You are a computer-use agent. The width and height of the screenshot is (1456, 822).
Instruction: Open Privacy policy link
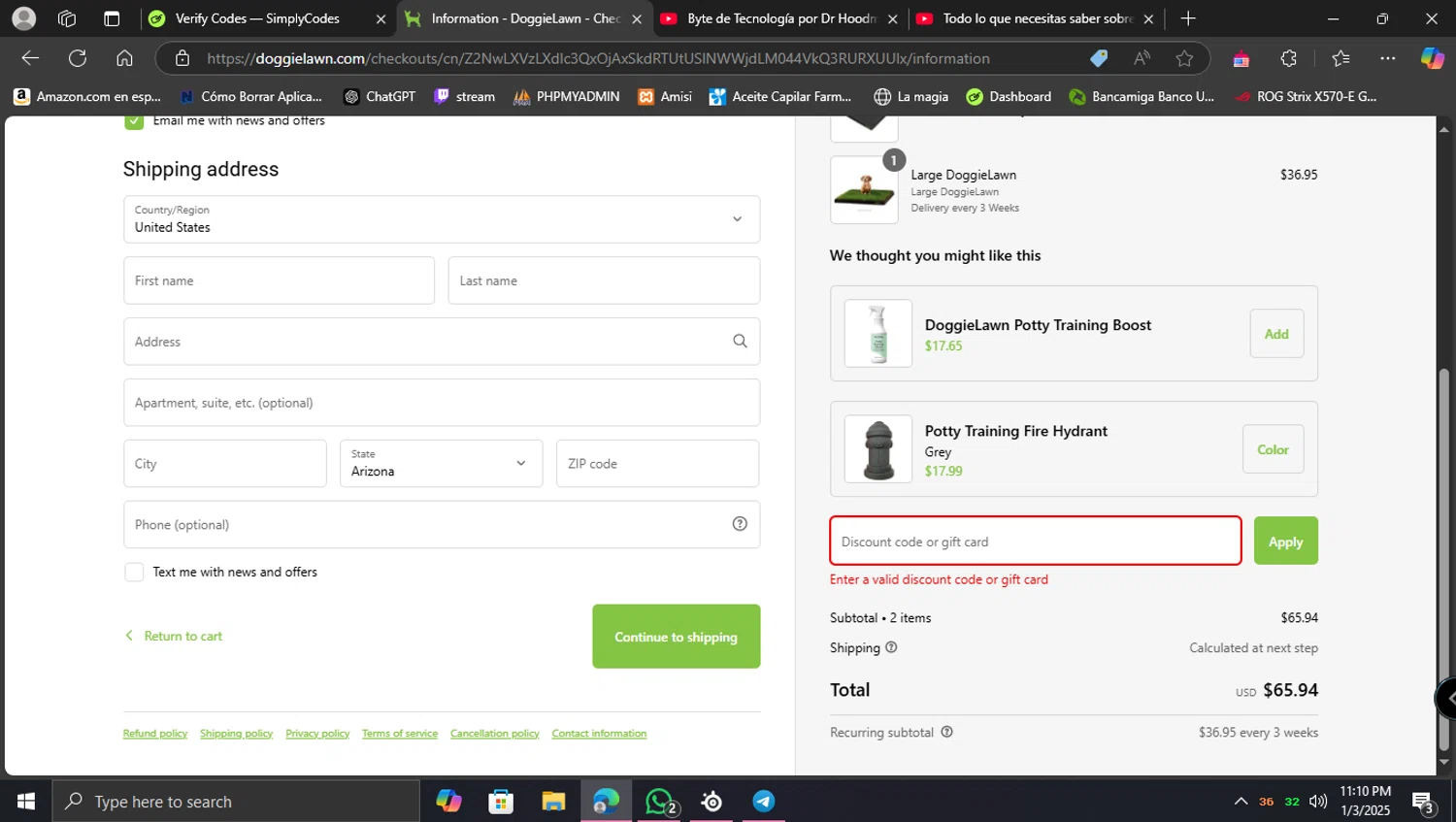pos(317,734)
